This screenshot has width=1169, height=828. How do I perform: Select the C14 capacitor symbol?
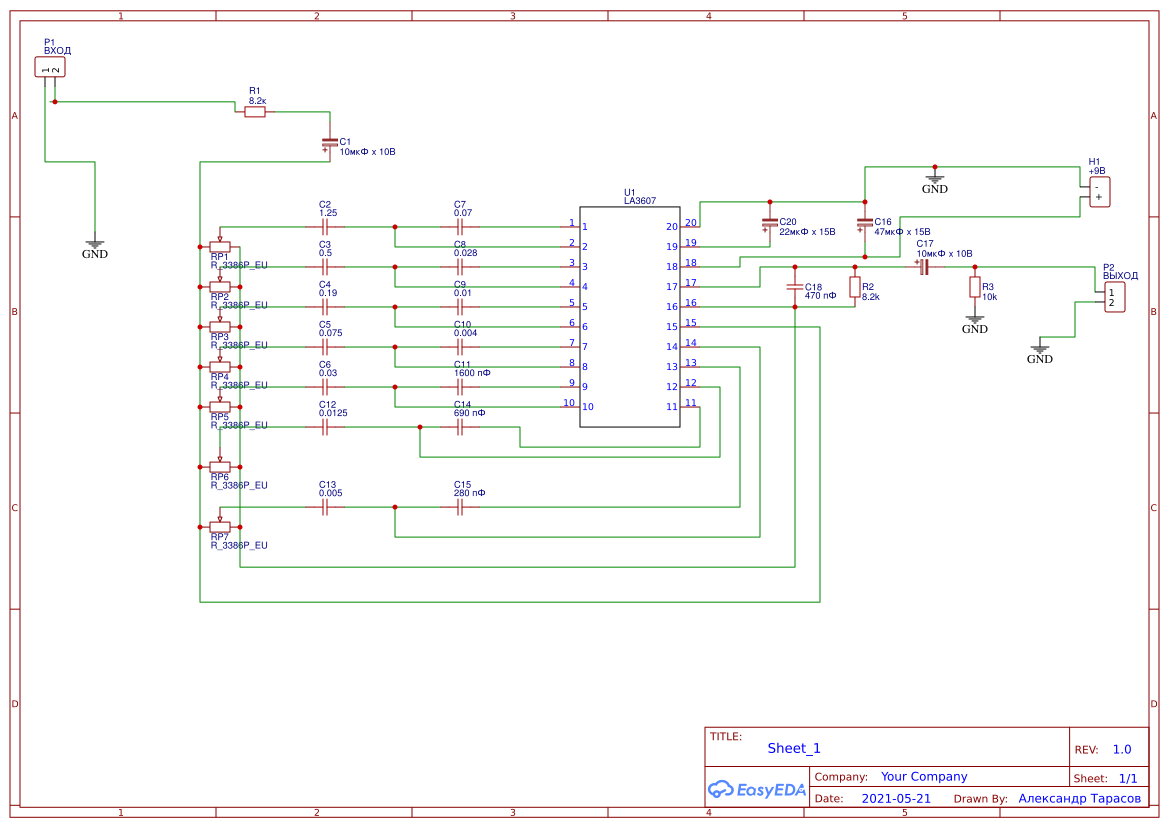pos(460,427)
